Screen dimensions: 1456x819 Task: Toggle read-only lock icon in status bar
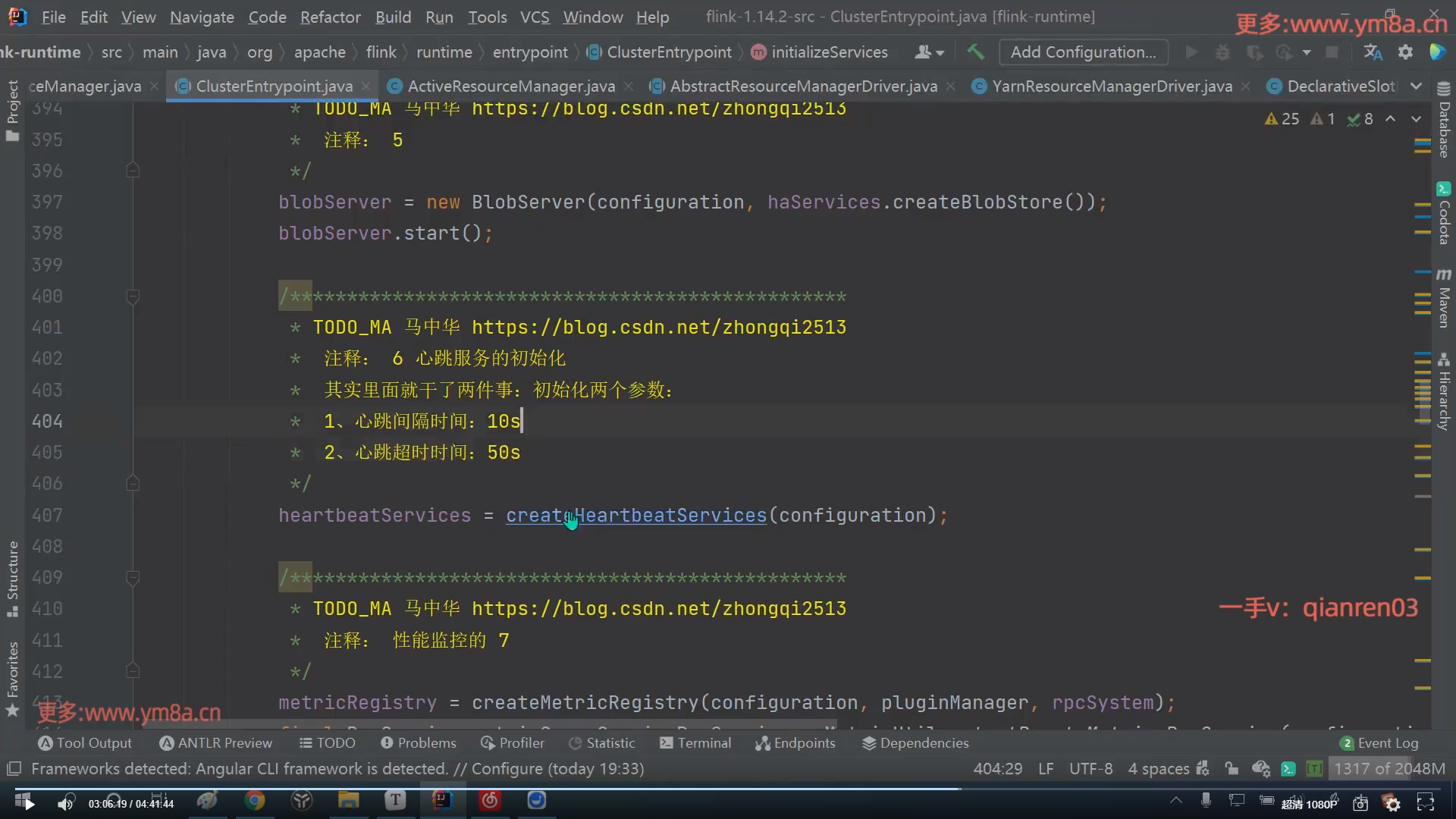tap(1232, 769)
